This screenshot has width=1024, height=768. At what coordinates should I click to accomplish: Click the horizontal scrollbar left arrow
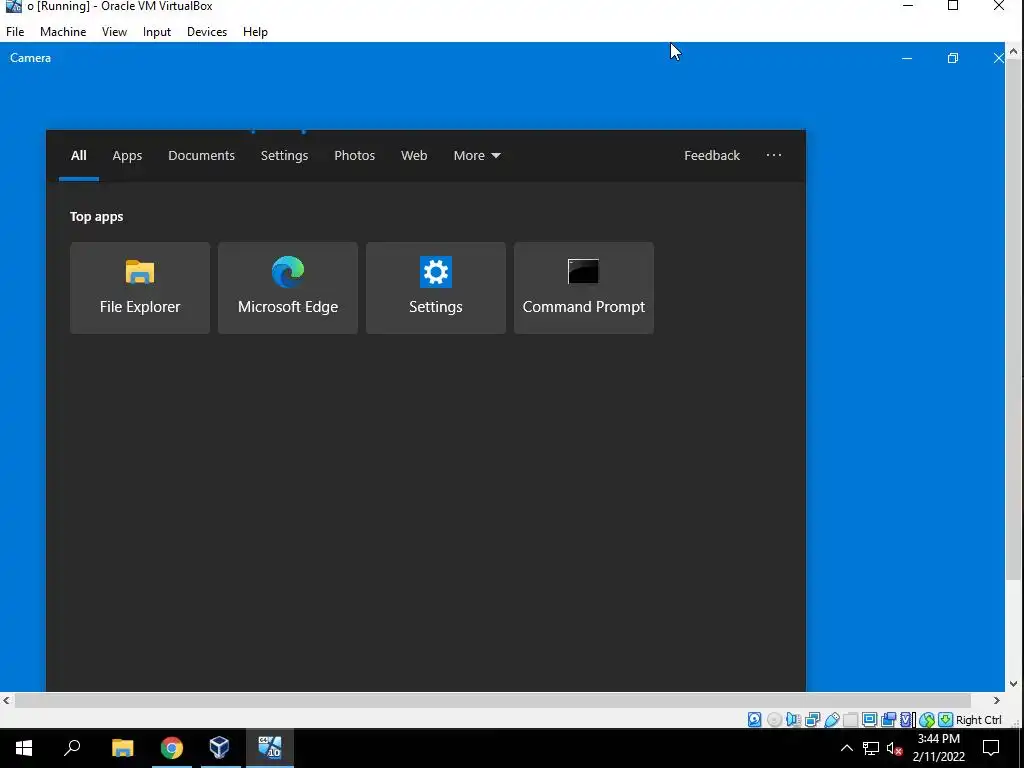[7, 700]
